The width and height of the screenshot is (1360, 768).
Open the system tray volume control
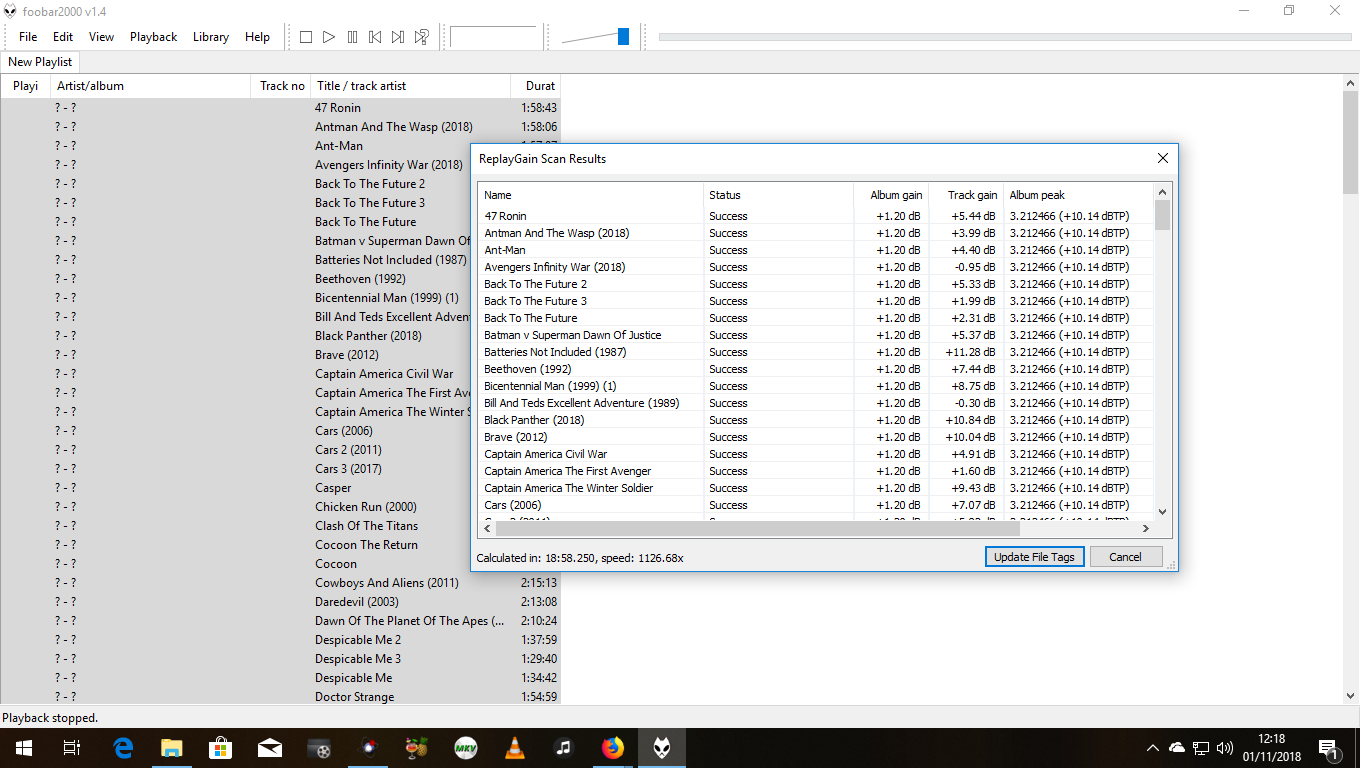[x=1225, y=748]
